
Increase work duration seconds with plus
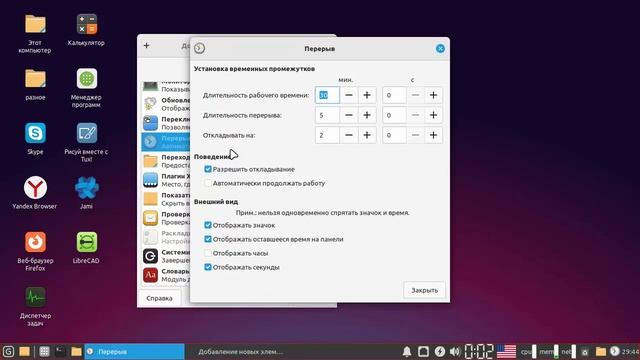tap(433, 95)
